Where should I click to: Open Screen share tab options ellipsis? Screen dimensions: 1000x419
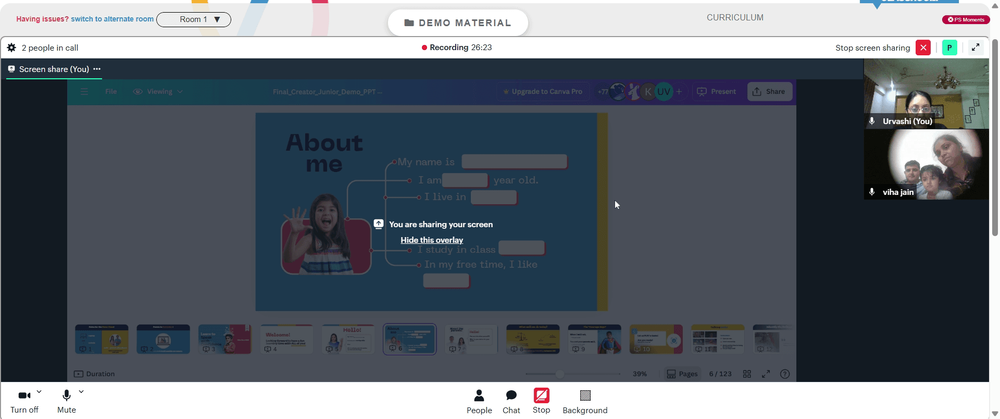pos(97,69)
